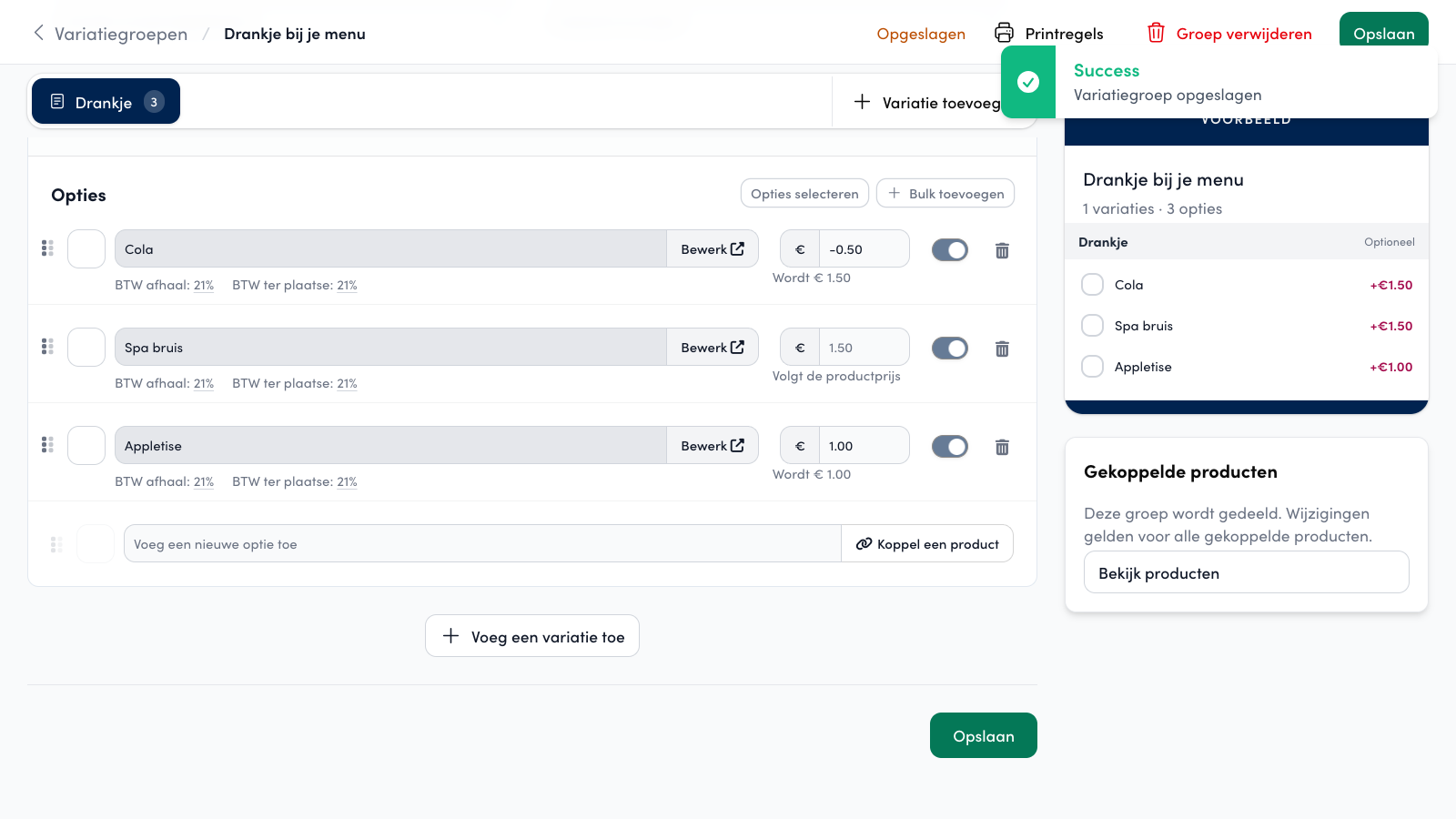This screenshot has width=1456, height=819.
Task: Click the printer icon for Printregels
Action: (1004, 33)
